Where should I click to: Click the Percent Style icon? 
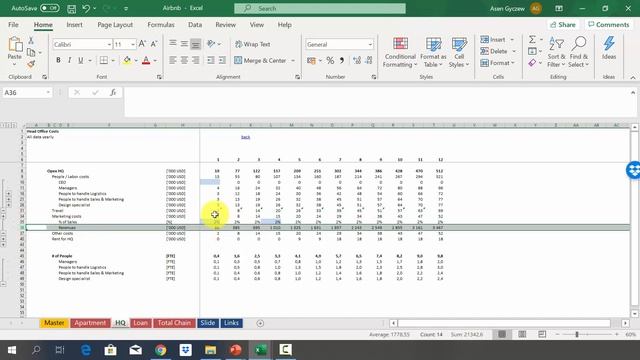pos(330,61)
